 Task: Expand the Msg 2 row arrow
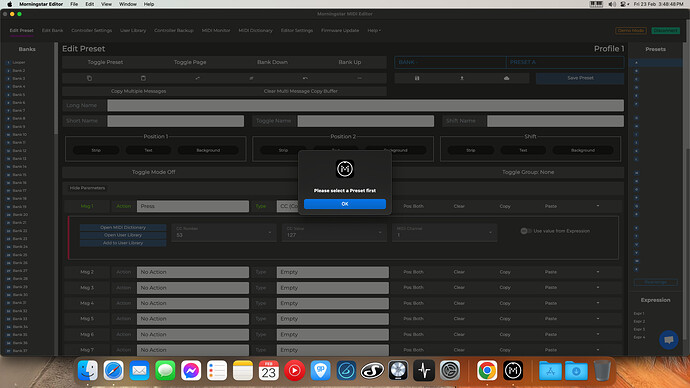point(598,272)
